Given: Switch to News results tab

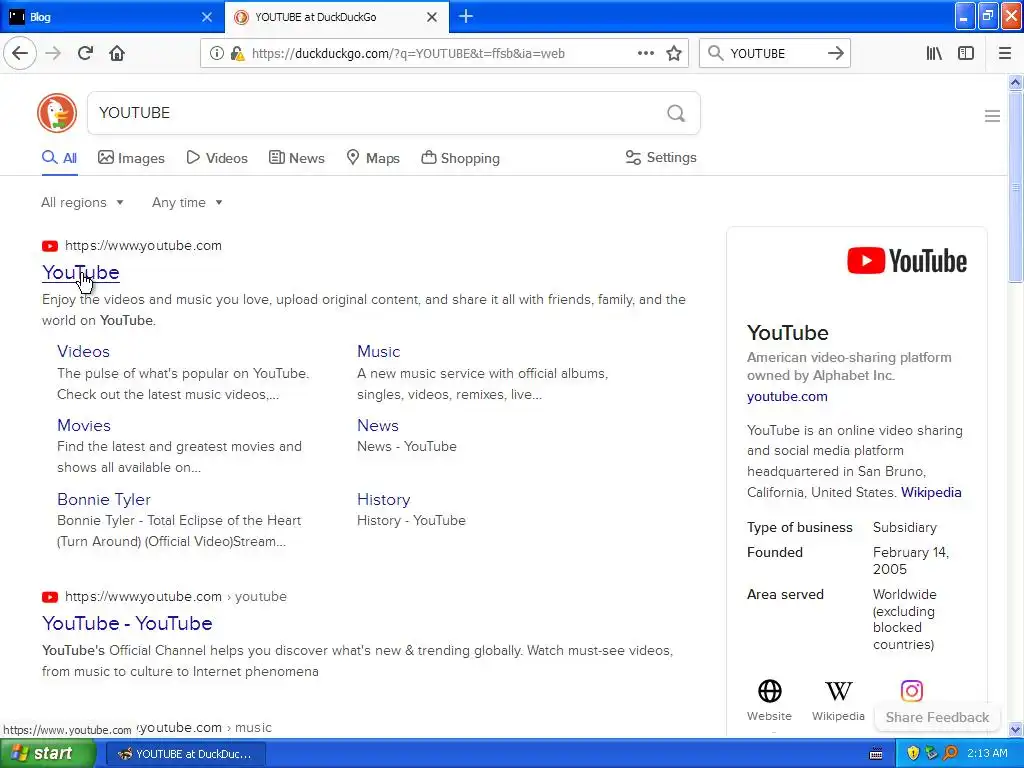Looking at the screenshot, I should 297,158.
